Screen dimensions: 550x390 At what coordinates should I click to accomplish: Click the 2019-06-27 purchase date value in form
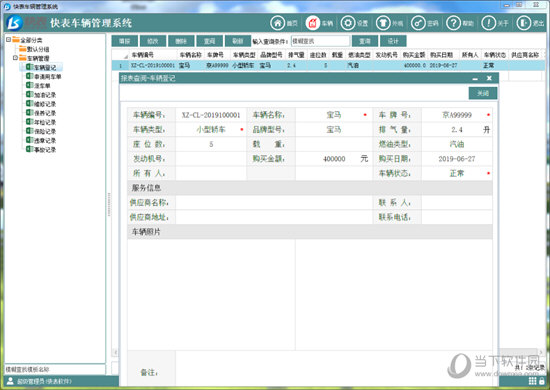click(x=457, y=159)
